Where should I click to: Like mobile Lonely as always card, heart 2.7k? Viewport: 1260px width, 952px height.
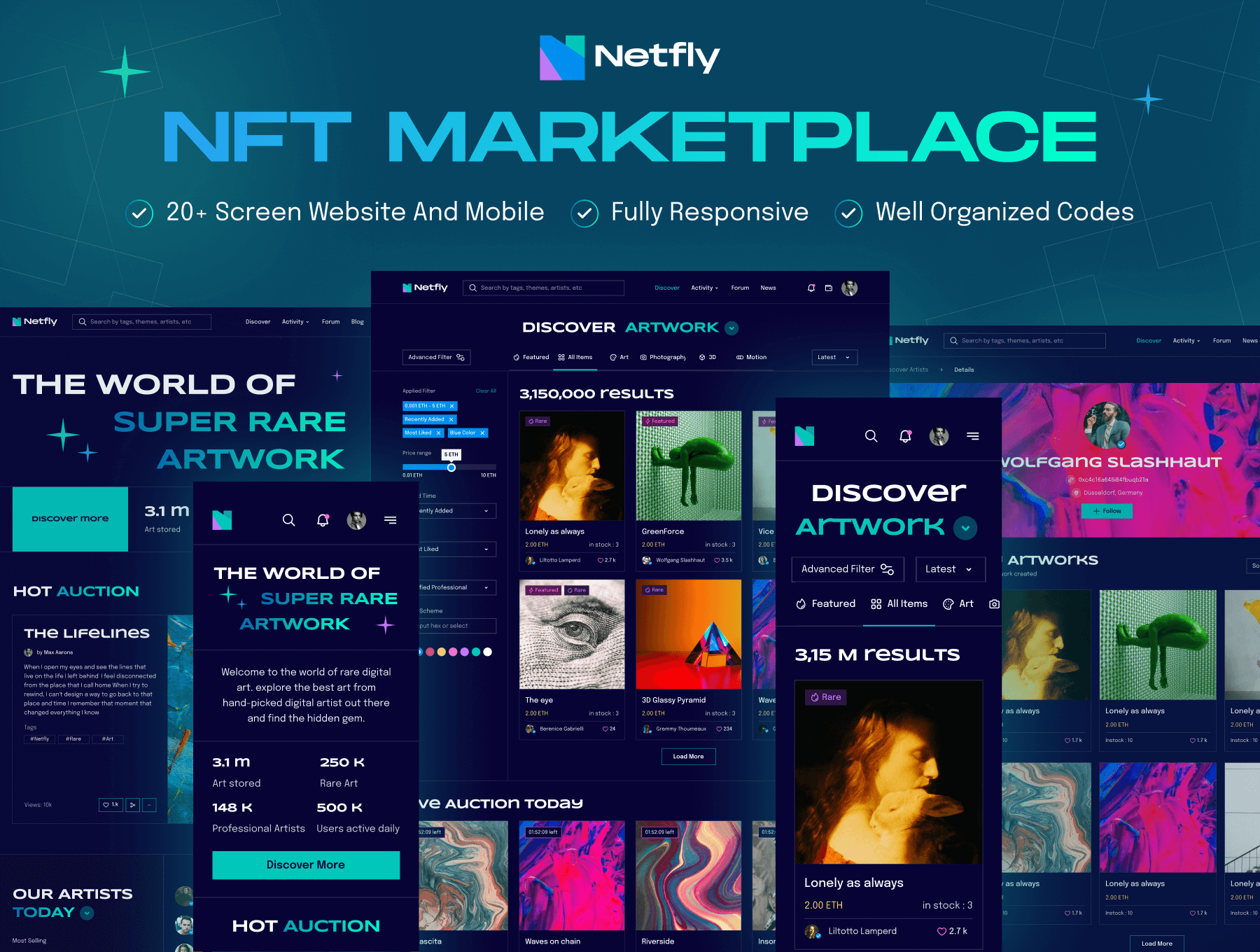point(952,931)
